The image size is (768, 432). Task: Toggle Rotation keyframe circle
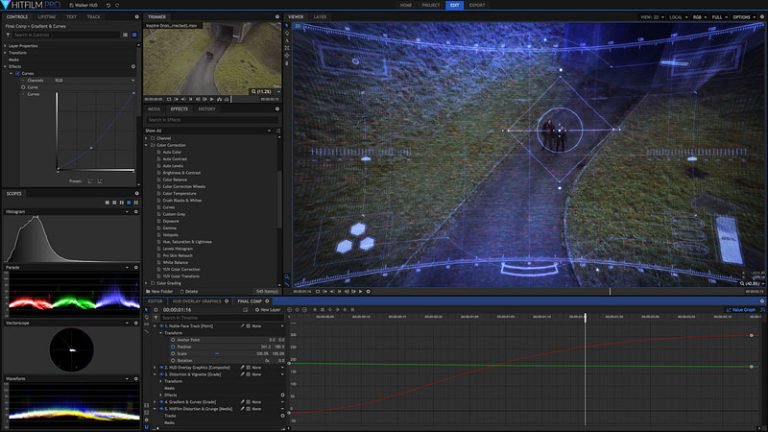coord(173,360)
